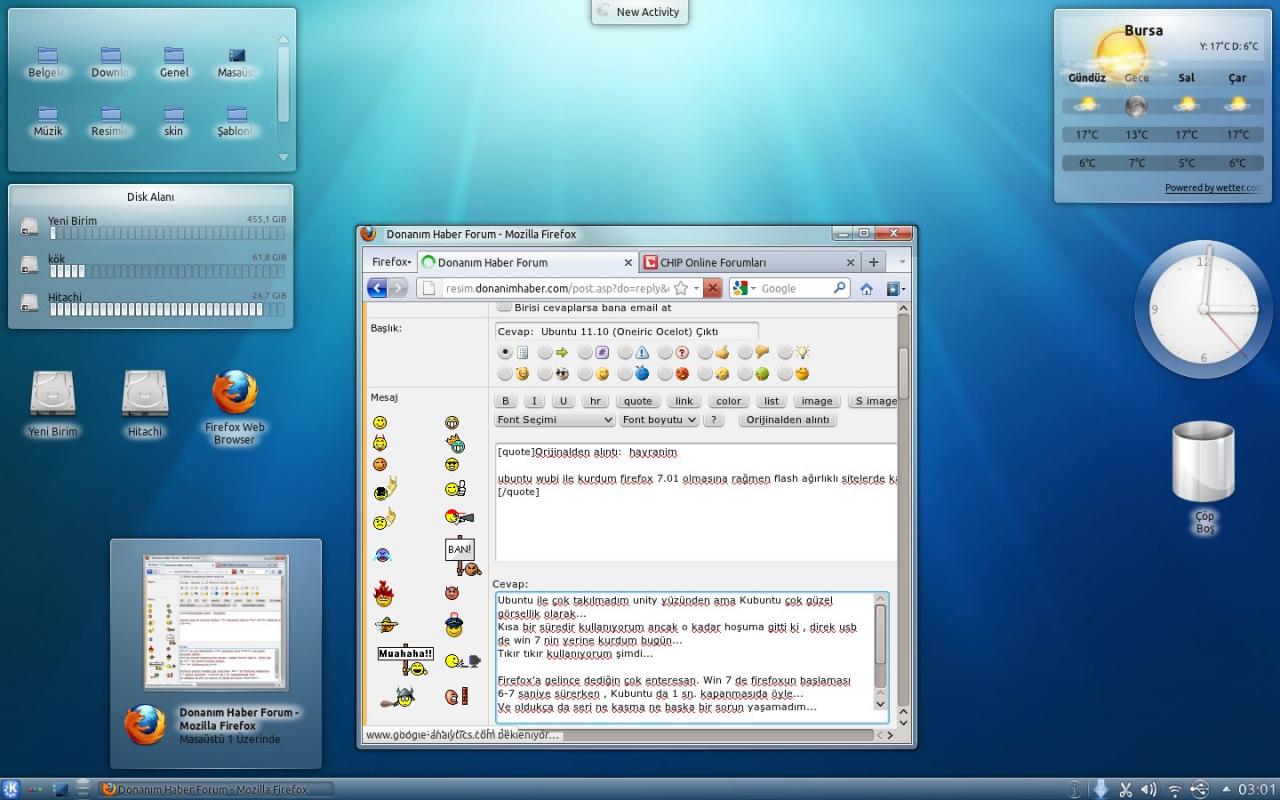Viewport: 1280px width, 800px height.
Task: Click the B bold button
Action: pos(506,401)
